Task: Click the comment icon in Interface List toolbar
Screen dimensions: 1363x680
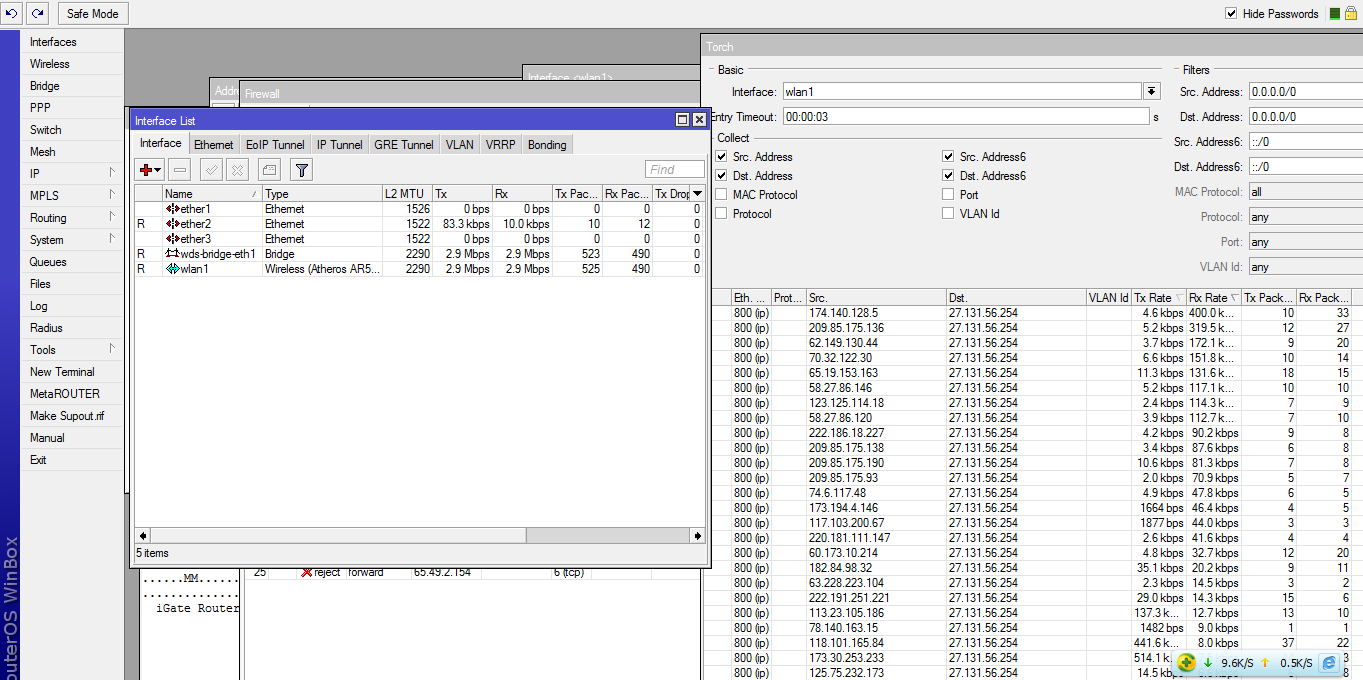Action: [269, 170]
